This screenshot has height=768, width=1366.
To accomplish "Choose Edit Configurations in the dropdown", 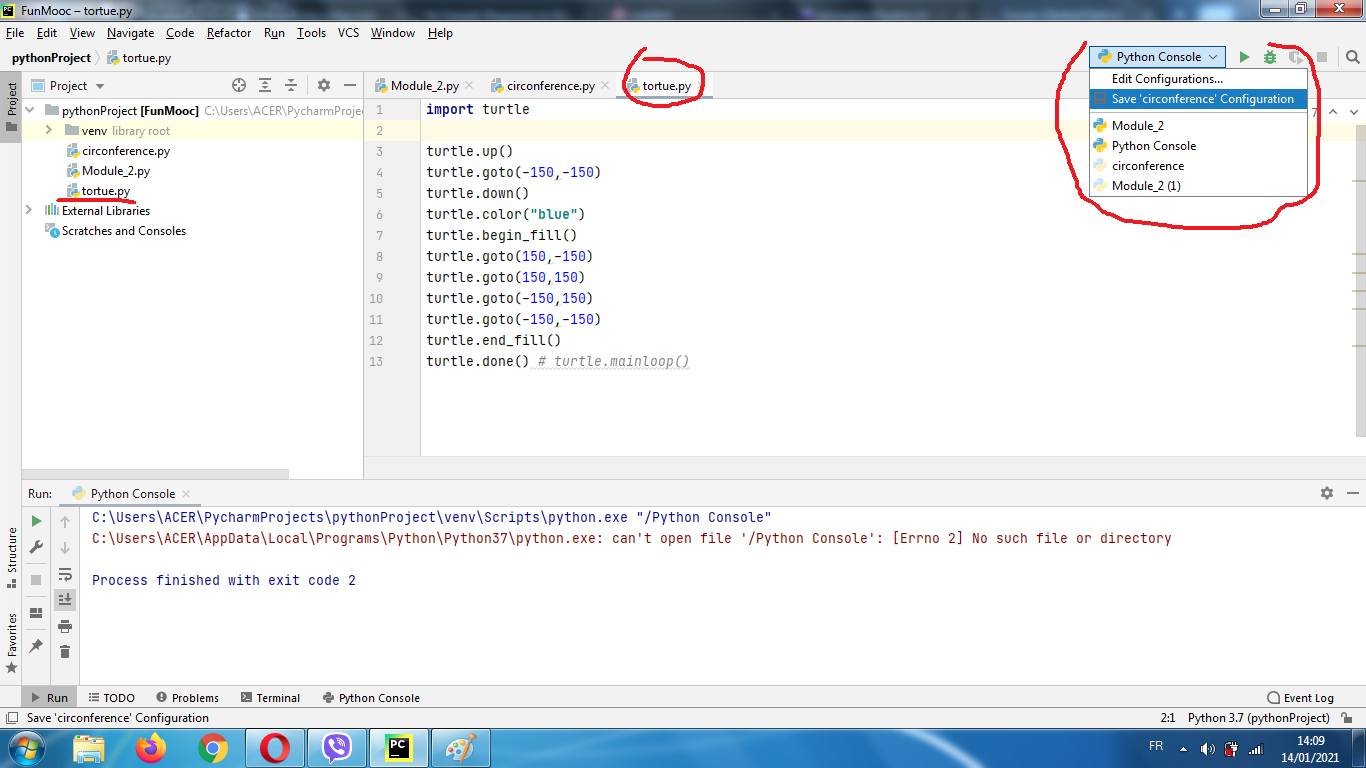I will (1198, 79).
